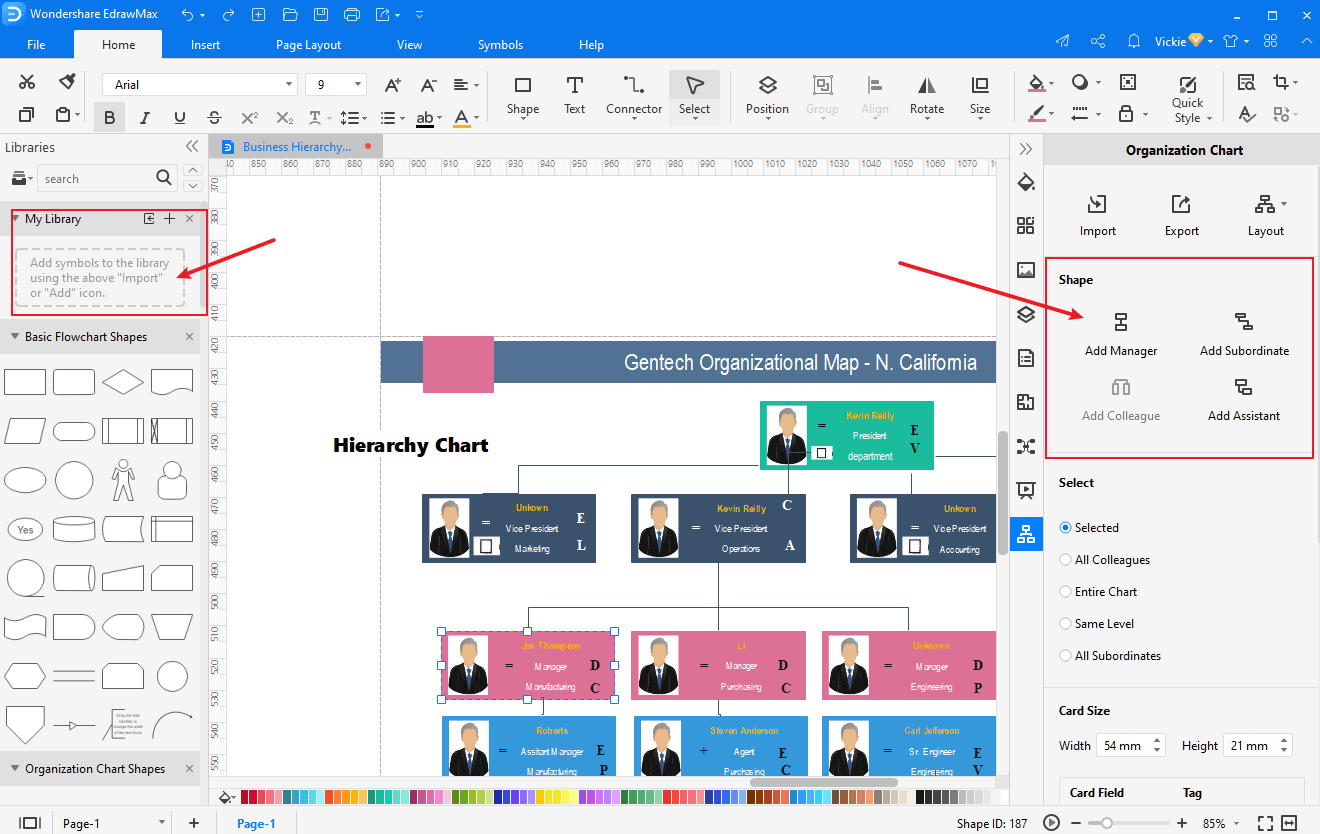Select Kevin Reilly President card
Viewport: 1320px width, 834px height.
coord(846,435)
